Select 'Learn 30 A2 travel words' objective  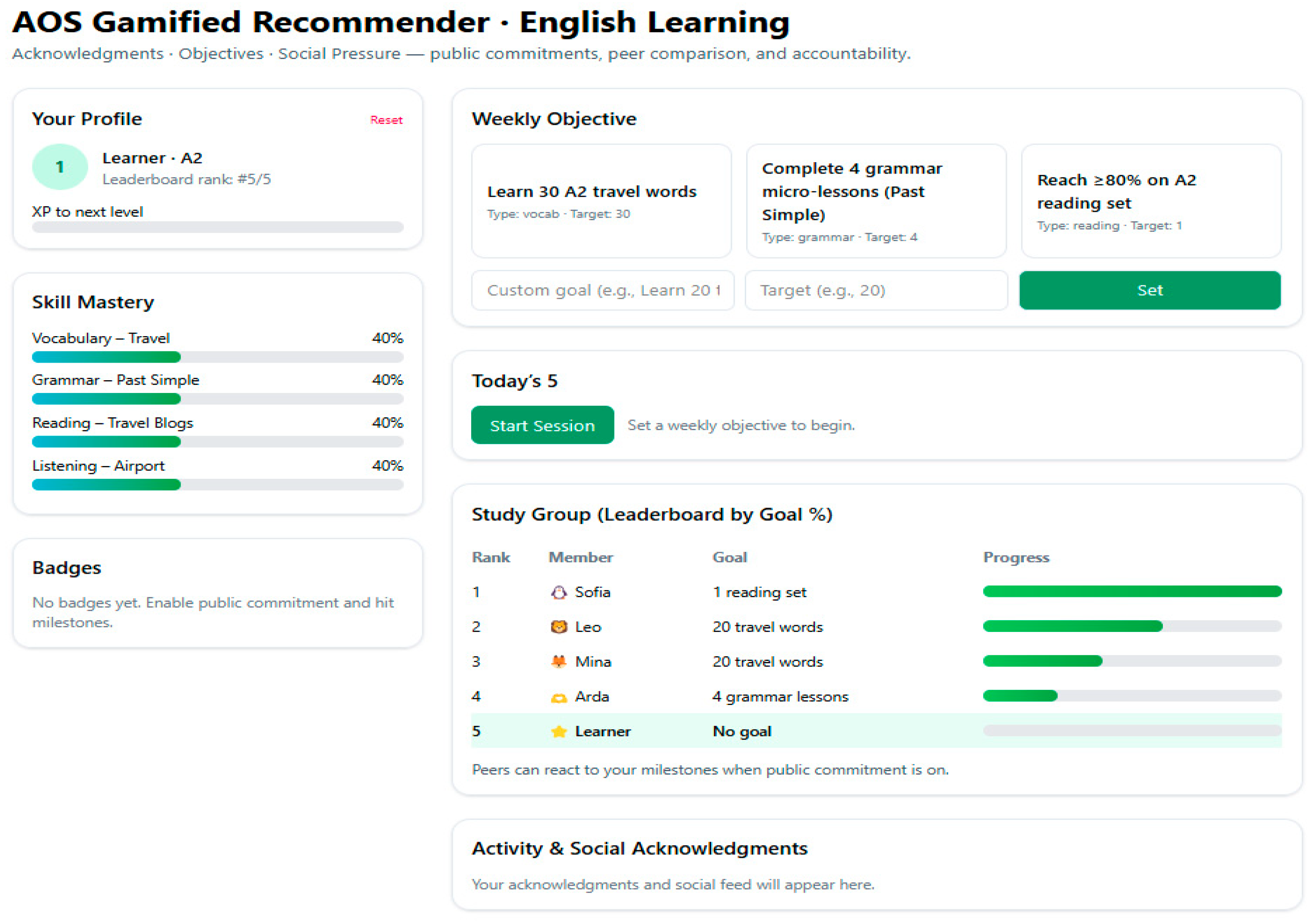pos(601,201)
